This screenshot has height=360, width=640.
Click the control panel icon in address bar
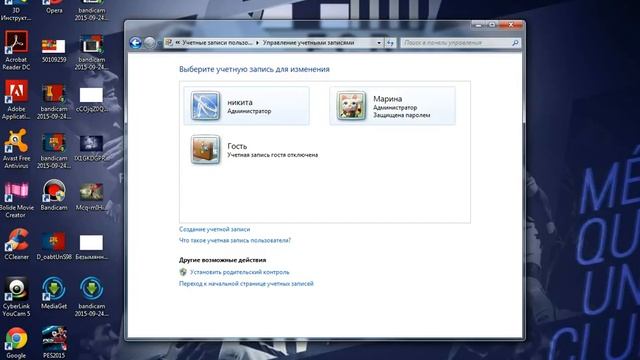[169, 42]
